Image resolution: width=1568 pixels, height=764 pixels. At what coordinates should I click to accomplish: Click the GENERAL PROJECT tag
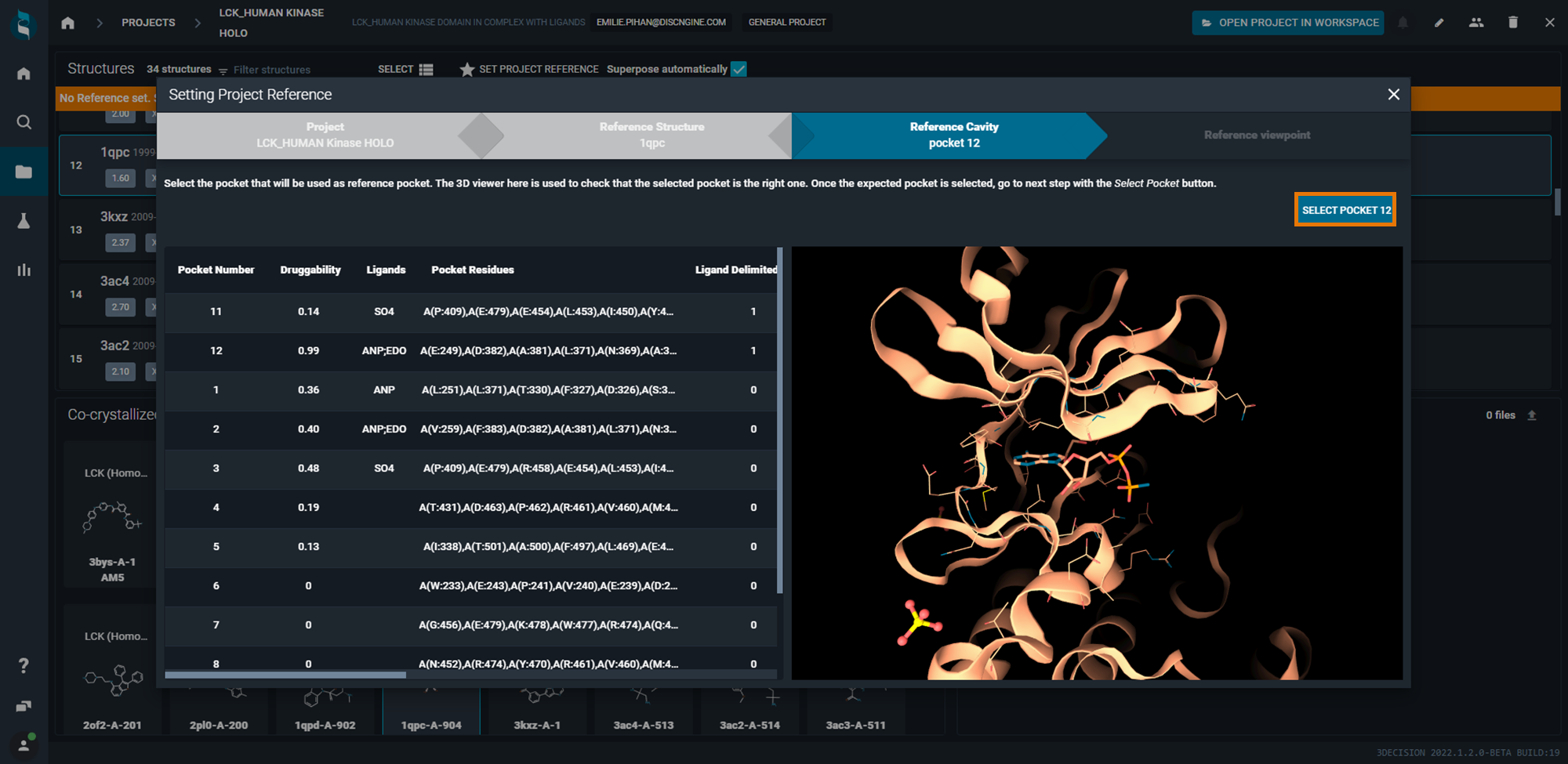(787, 23)
